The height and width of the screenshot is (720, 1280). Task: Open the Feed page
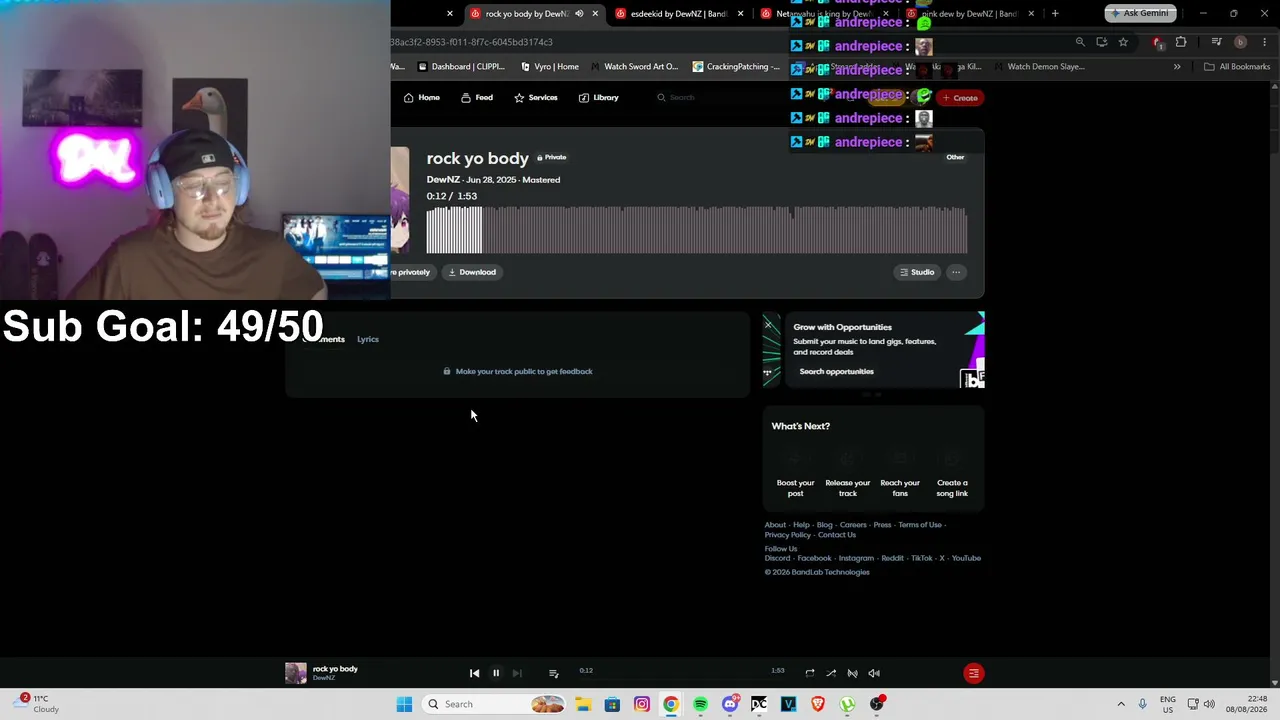[x=477, y=97]
